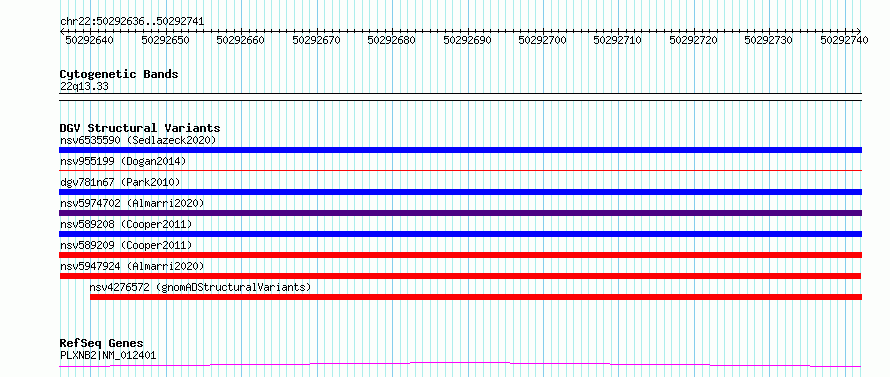Screen dimensions: 890x377
Task: Click the blue bar for nsv6535590
Action: point(460,150)
